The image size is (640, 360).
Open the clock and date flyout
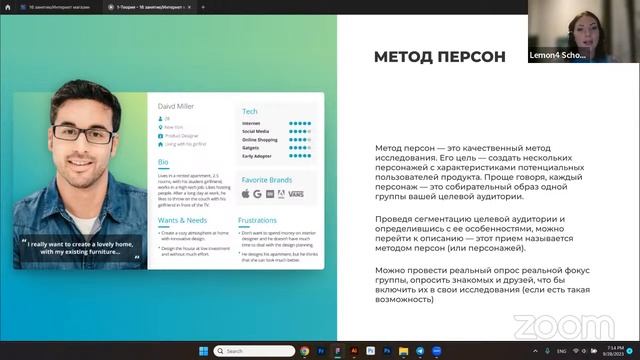613,351
